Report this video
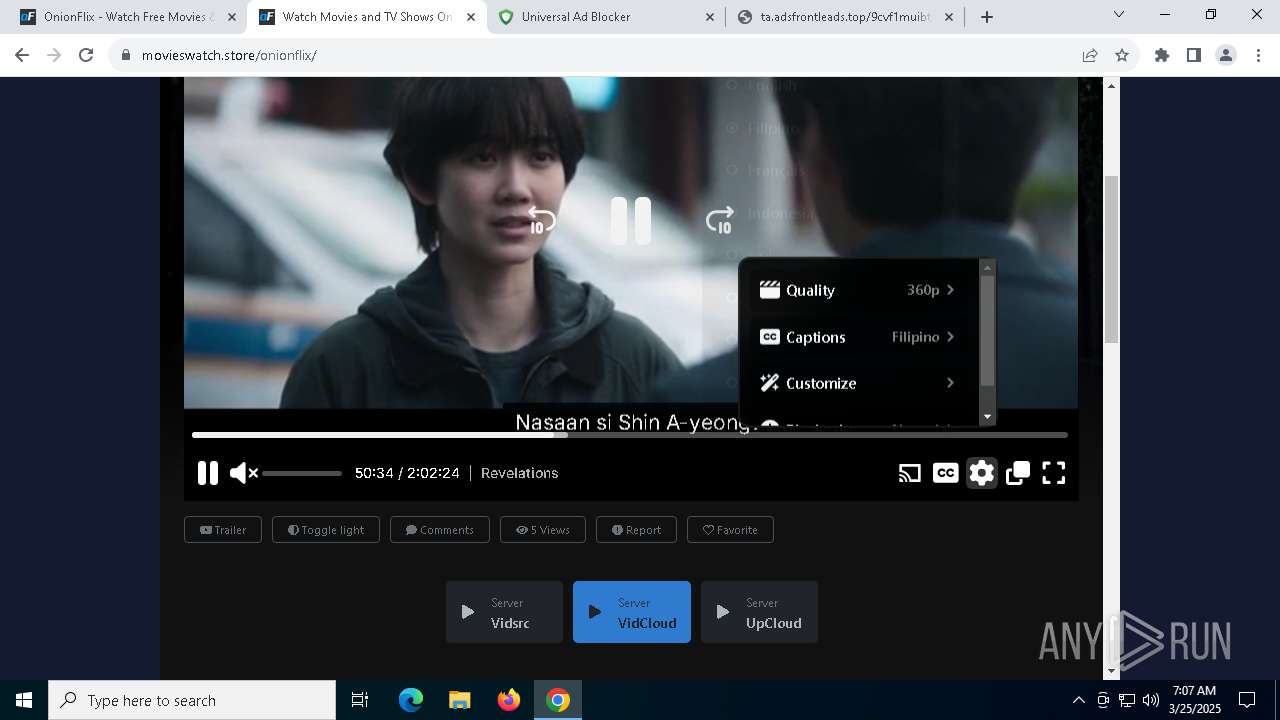The image size is (1280, 720). pos(636,530)
